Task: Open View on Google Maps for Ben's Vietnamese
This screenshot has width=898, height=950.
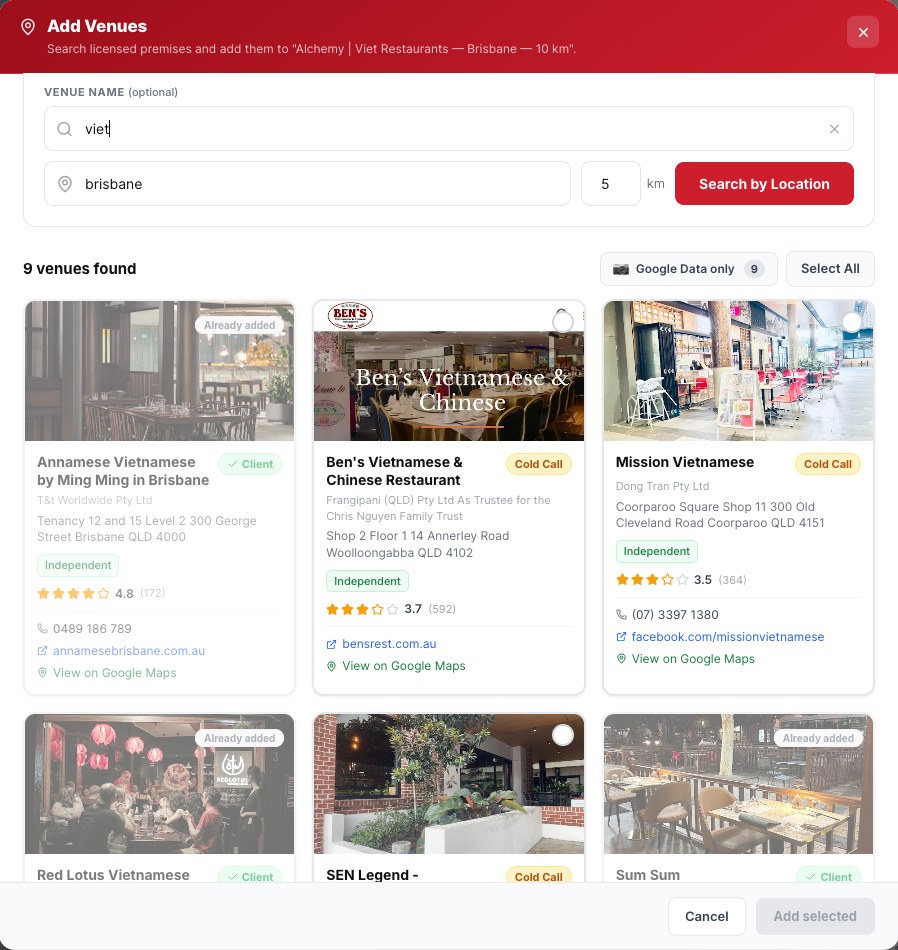Action: [x=404, y=666]
